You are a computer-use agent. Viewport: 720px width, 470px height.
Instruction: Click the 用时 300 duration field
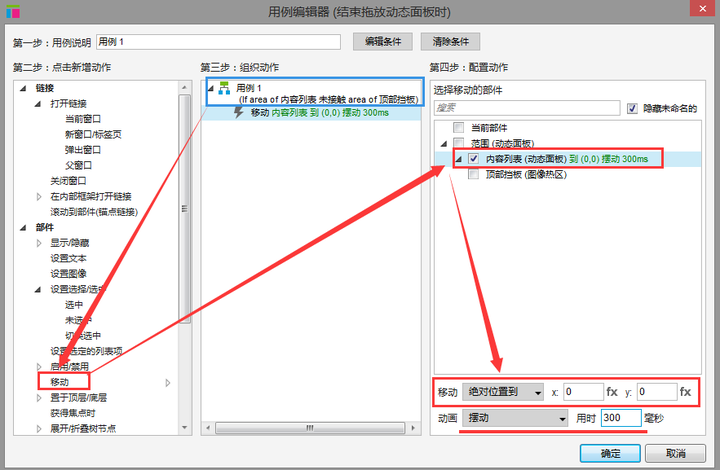click(x=621, y=418)
